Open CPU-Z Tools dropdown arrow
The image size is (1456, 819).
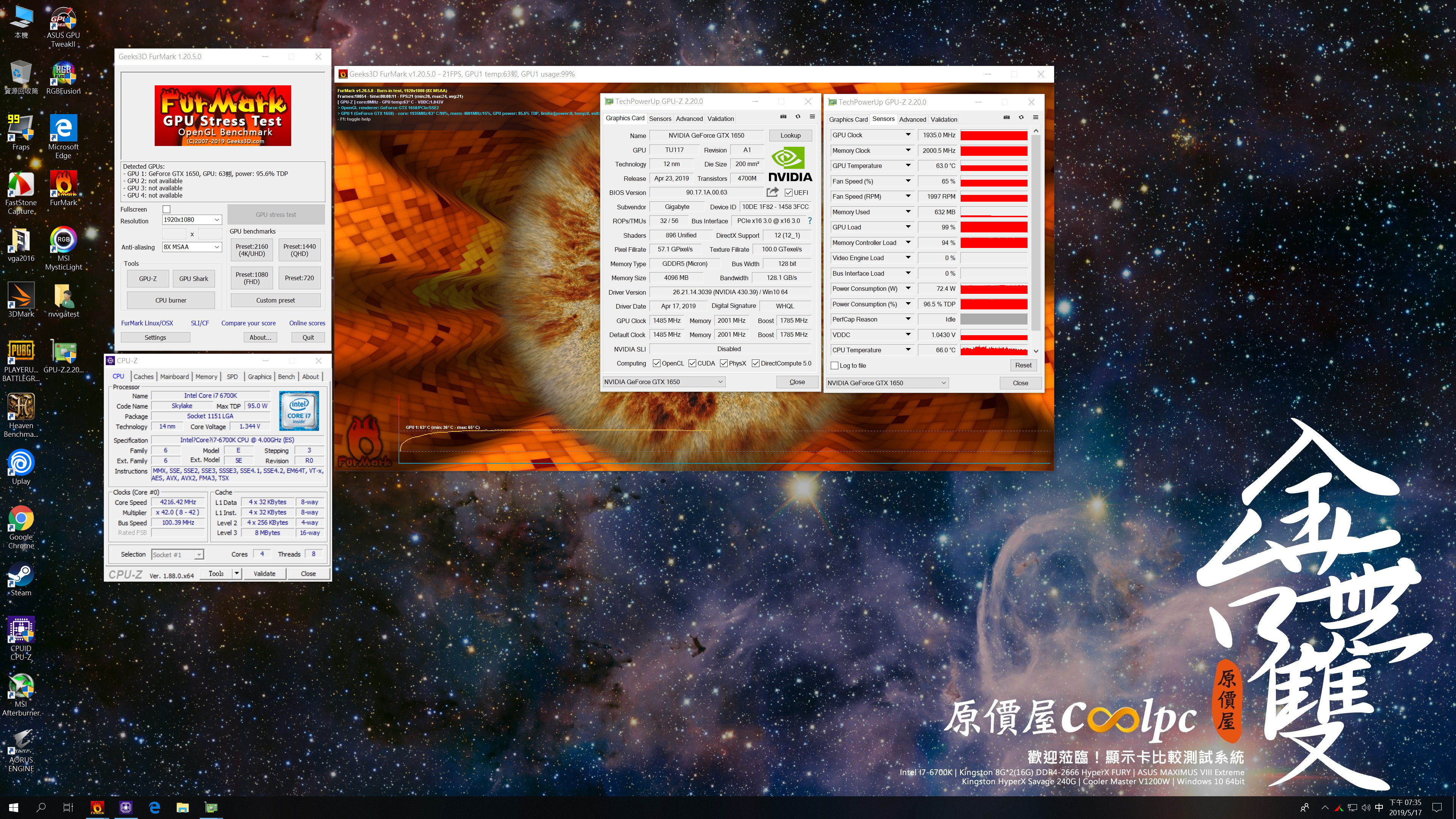click(236, 574)
